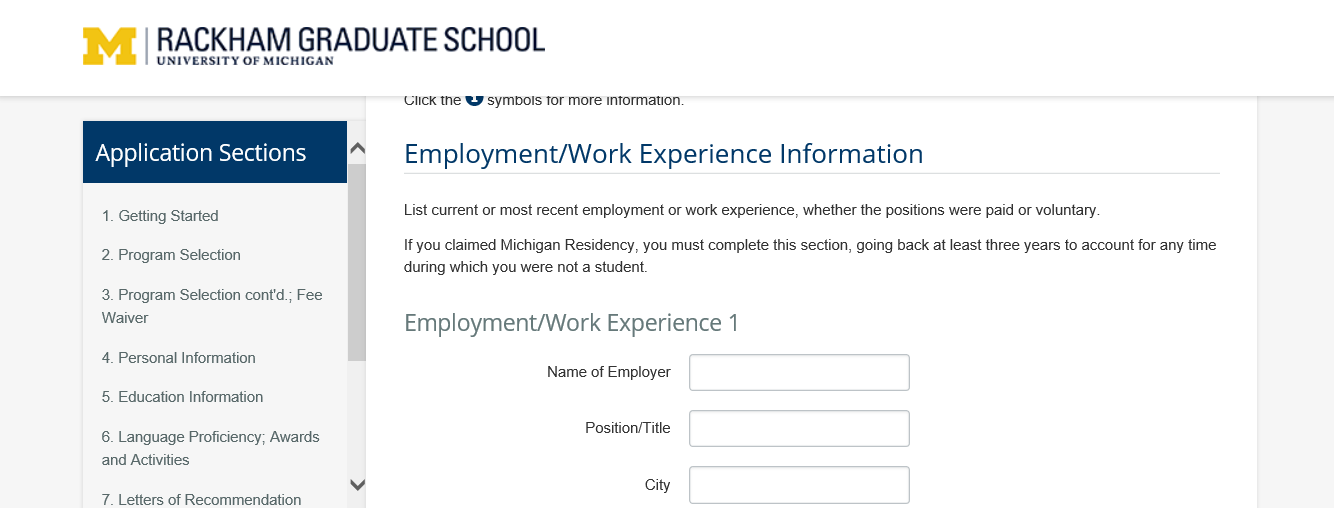1334x508 pixels.
Task: Click the Name of Employer label
Action: (609, 372)
